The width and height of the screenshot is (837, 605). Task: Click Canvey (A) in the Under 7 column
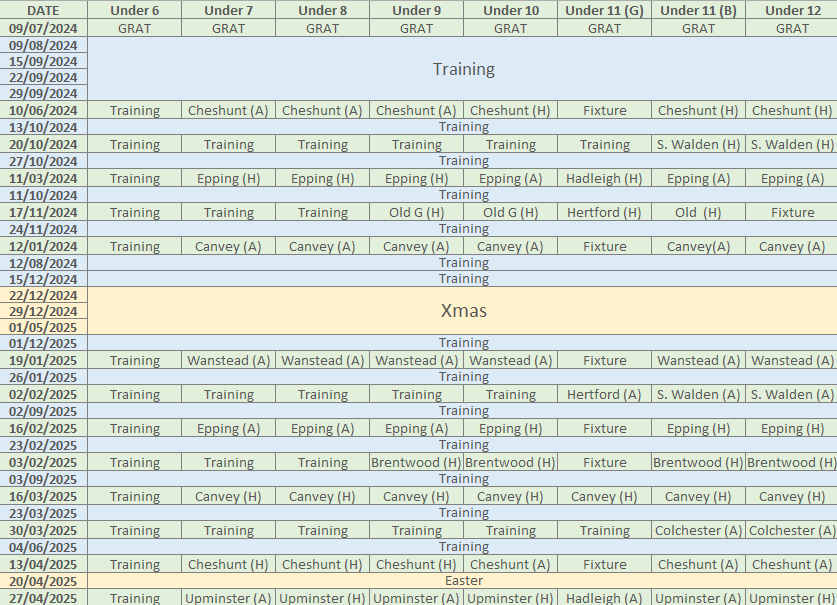pos(227,246)
